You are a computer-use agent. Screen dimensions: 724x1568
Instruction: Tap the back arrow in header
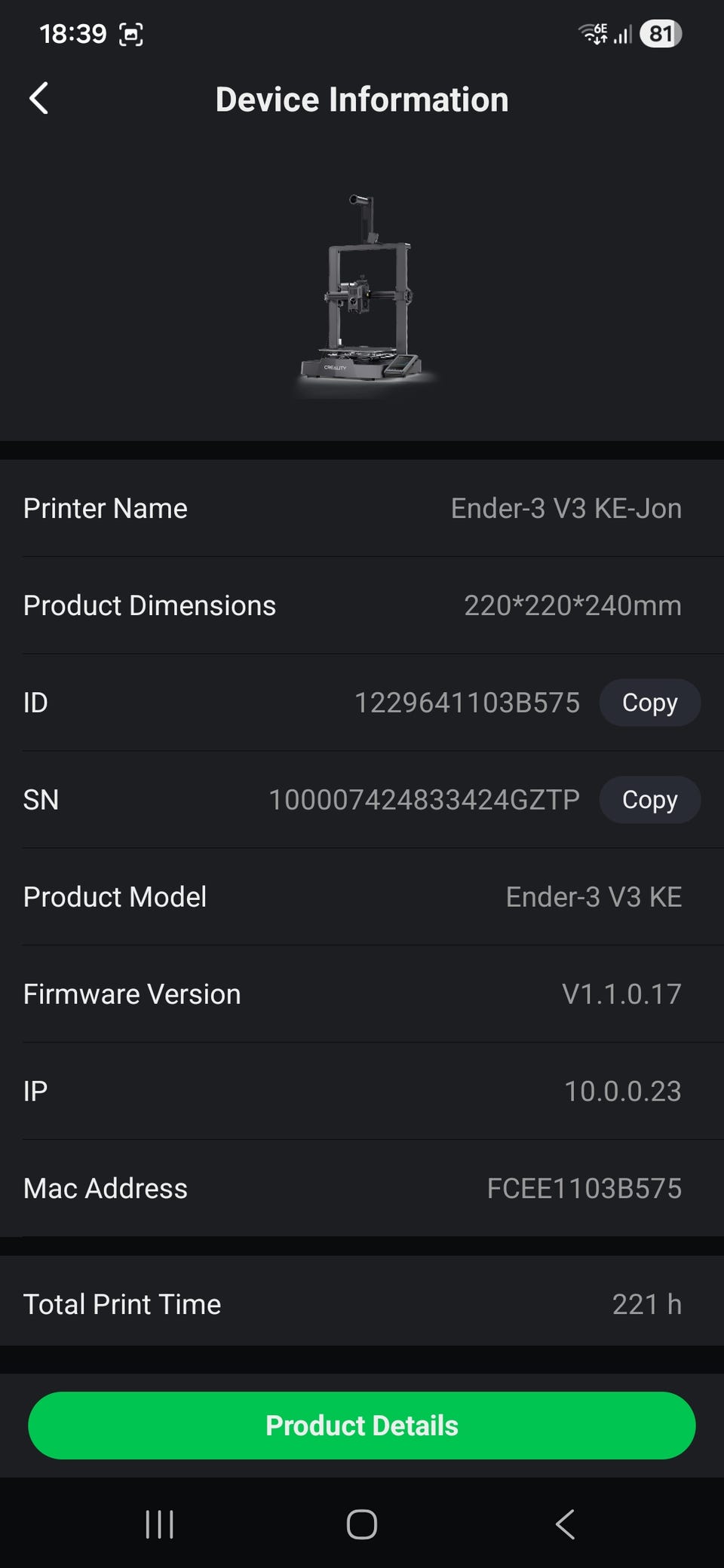(39, 99)
